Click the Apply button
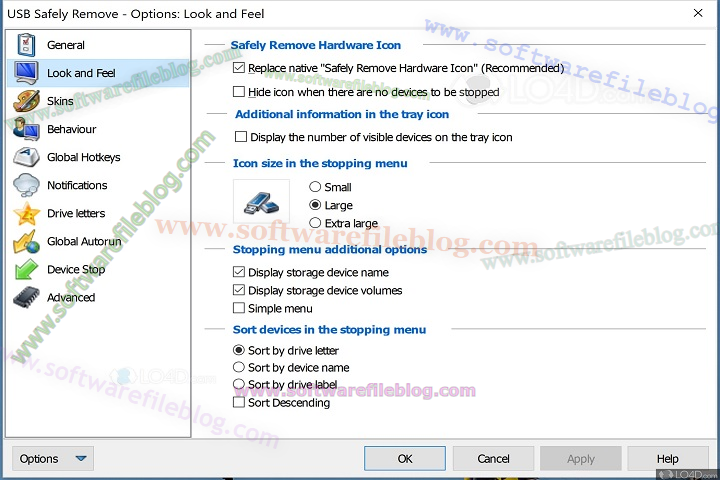Viewport: 720px width, 480px height. point(580,458)
